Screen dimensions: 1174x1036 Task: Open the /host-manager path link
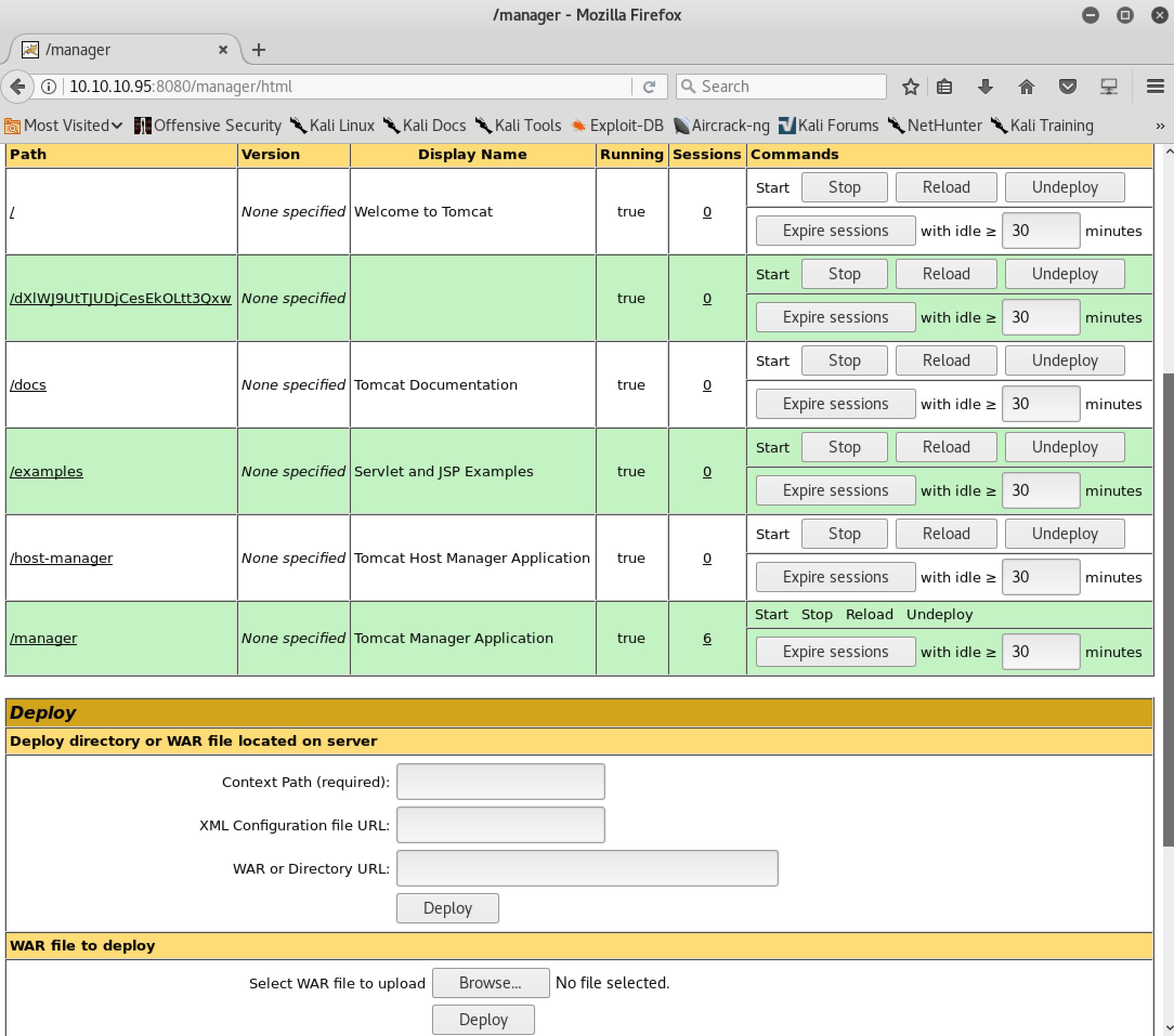tap(61, 558)
